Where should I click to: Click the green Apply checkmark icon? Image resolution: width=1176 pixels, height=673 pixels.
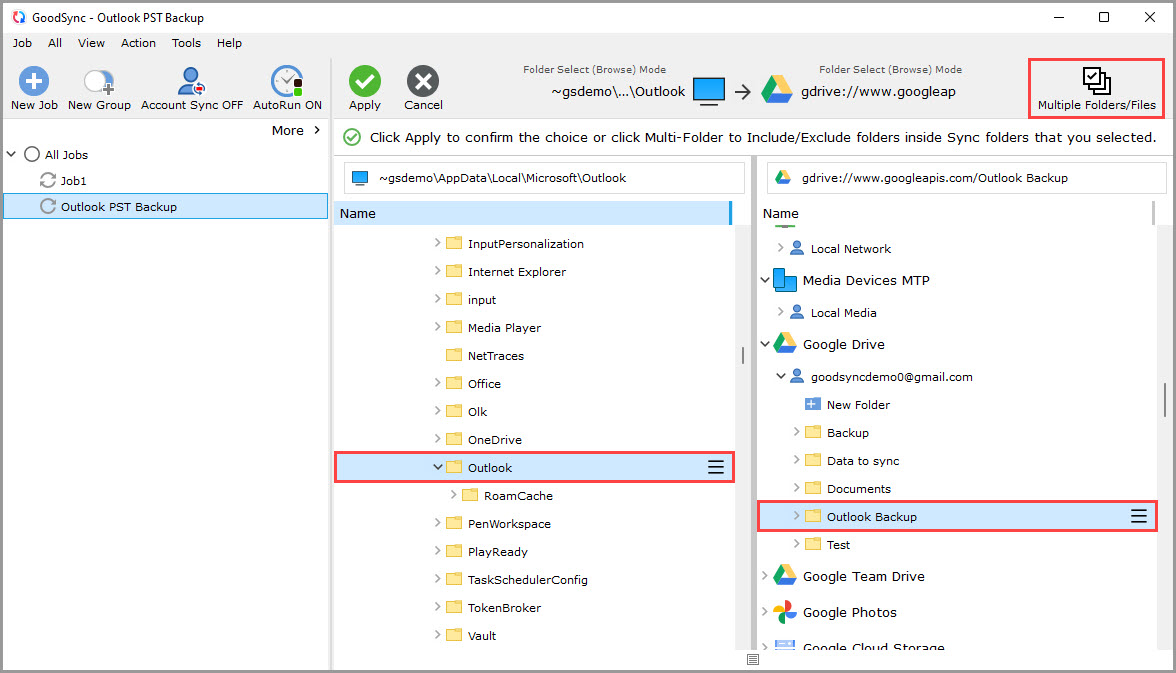tap(364, 81)
